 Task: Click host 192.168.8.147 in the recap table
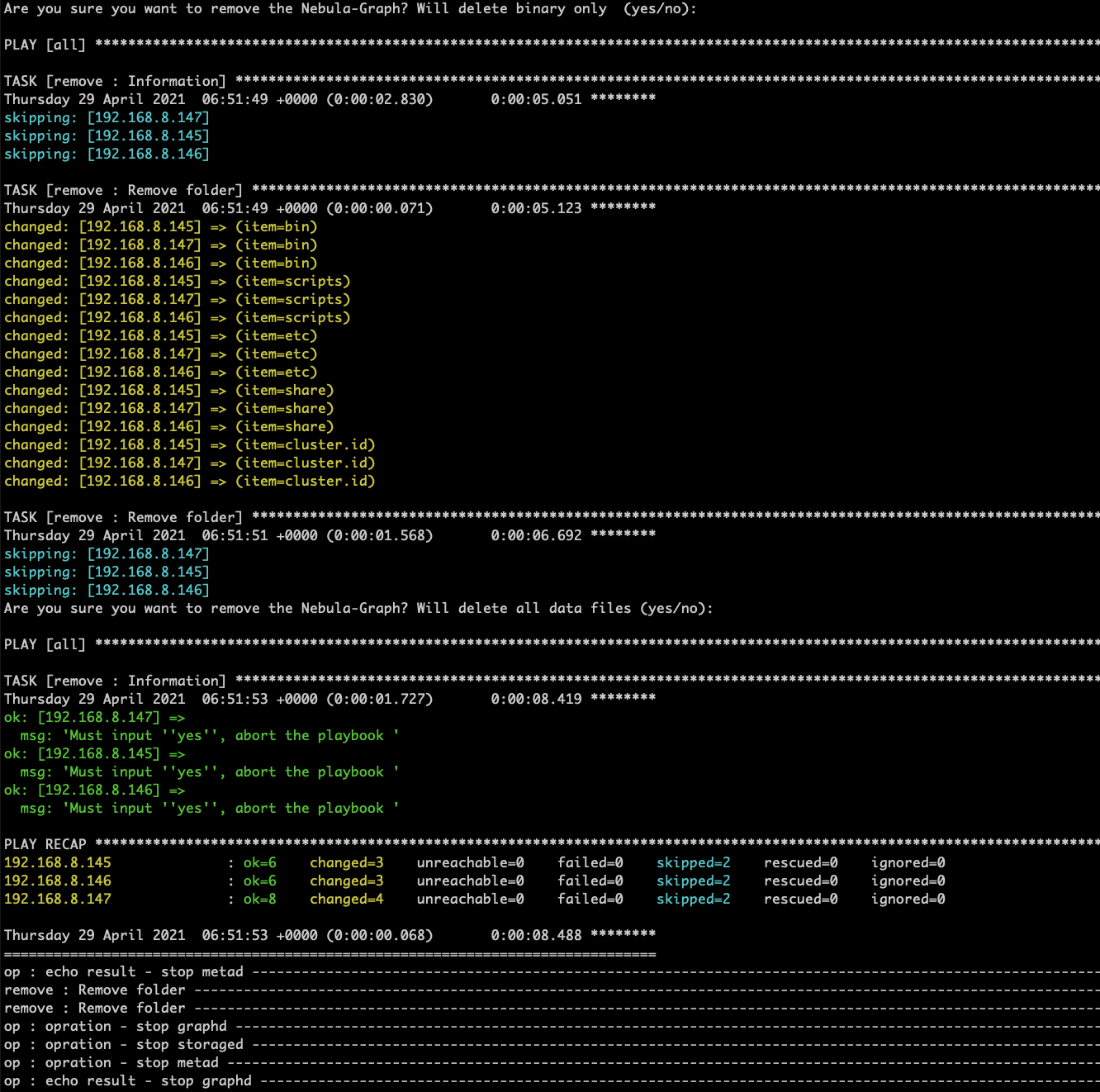(58, 899)
